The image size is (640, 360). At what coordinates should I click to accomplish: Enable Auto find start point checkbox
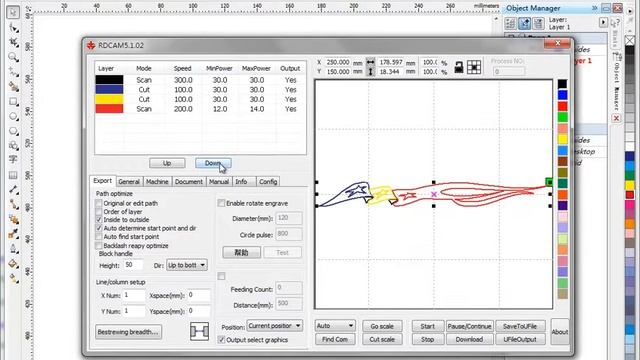[x=98, y=237]
